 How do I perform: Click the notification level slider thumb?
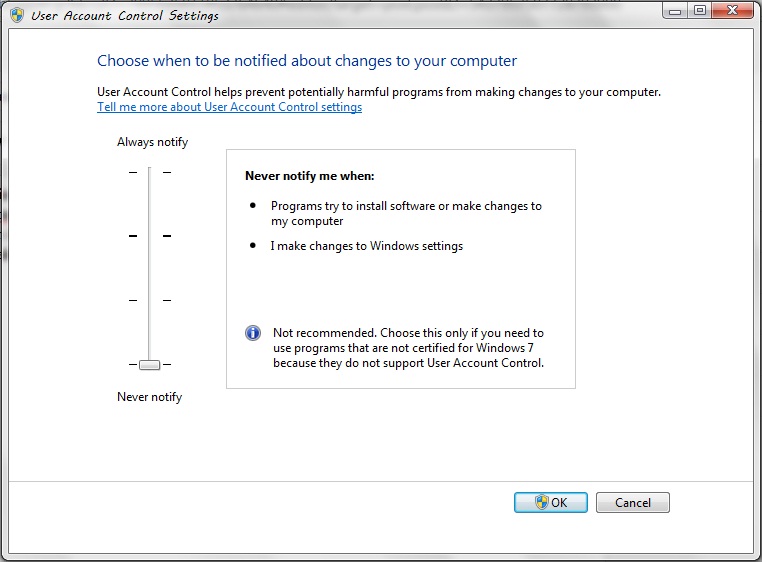(x=149, y=365)
